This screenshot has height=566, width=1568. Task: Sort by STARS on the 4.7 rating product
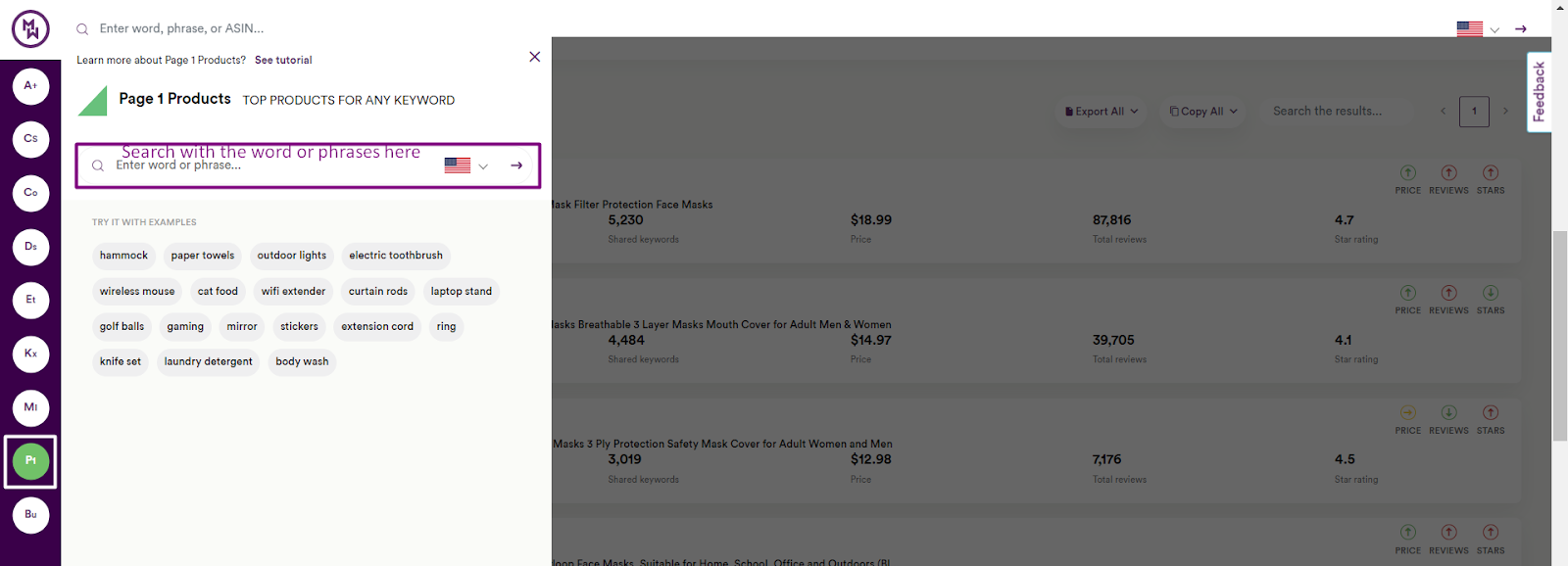[1491, 173]
